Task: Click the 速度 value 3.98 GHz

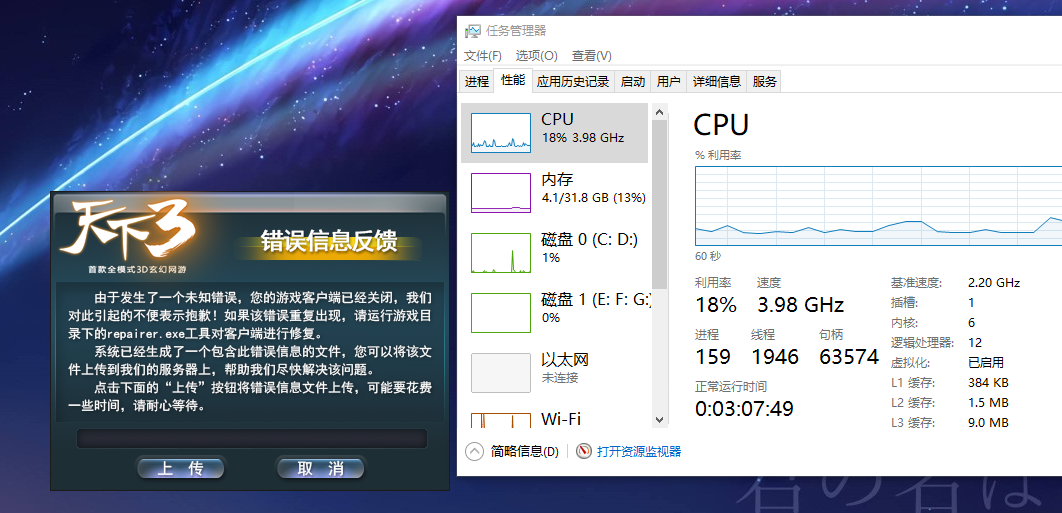Action: (x=801, y=304)
